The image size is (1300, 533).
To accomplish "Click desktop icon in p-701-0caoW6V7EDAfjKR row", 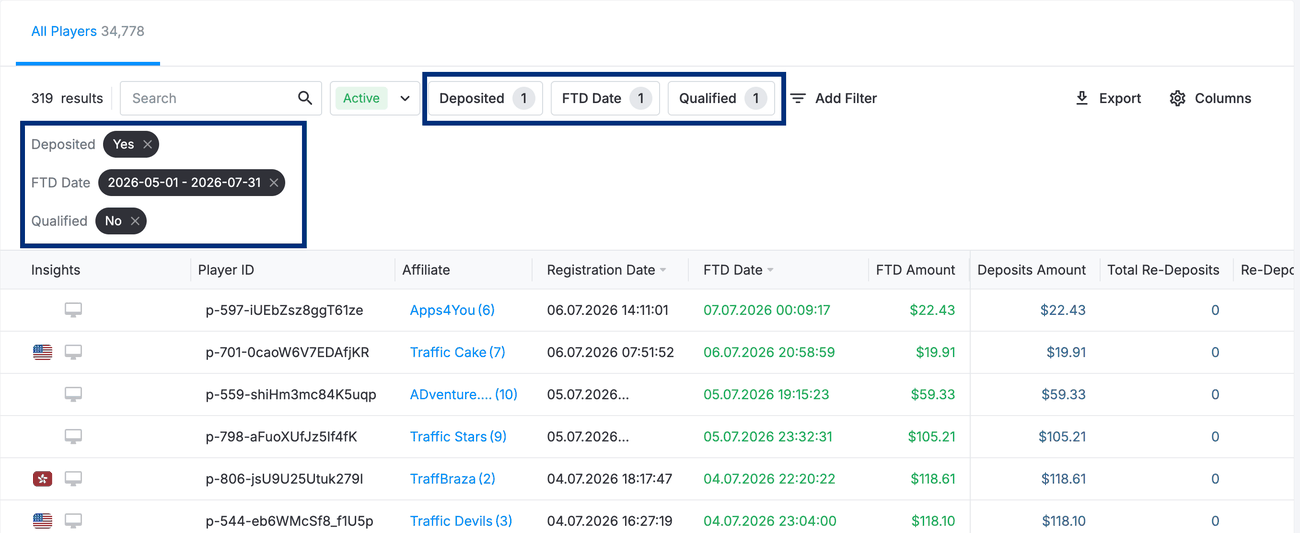I will 73,352.
